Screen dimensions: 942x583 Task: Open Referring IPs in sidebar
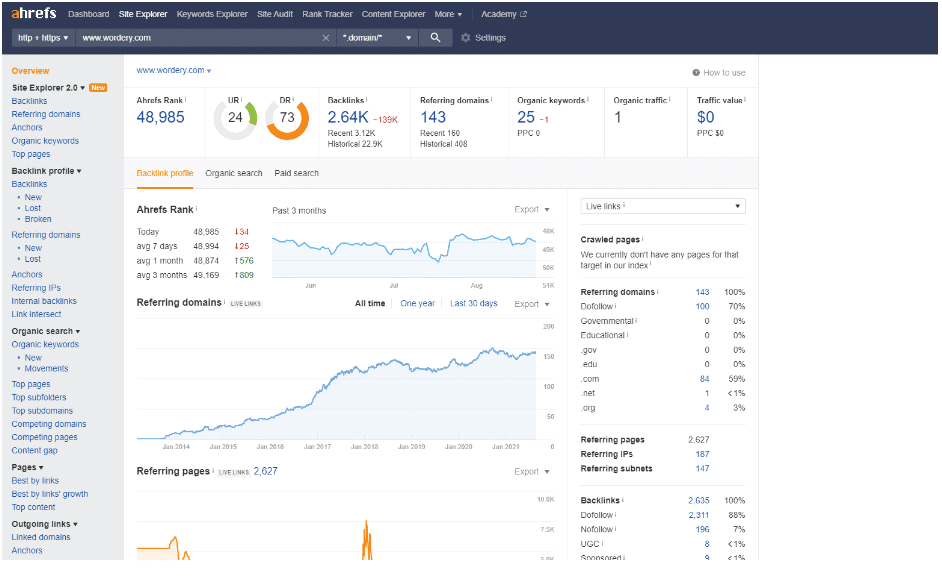[x=36, y=288]
